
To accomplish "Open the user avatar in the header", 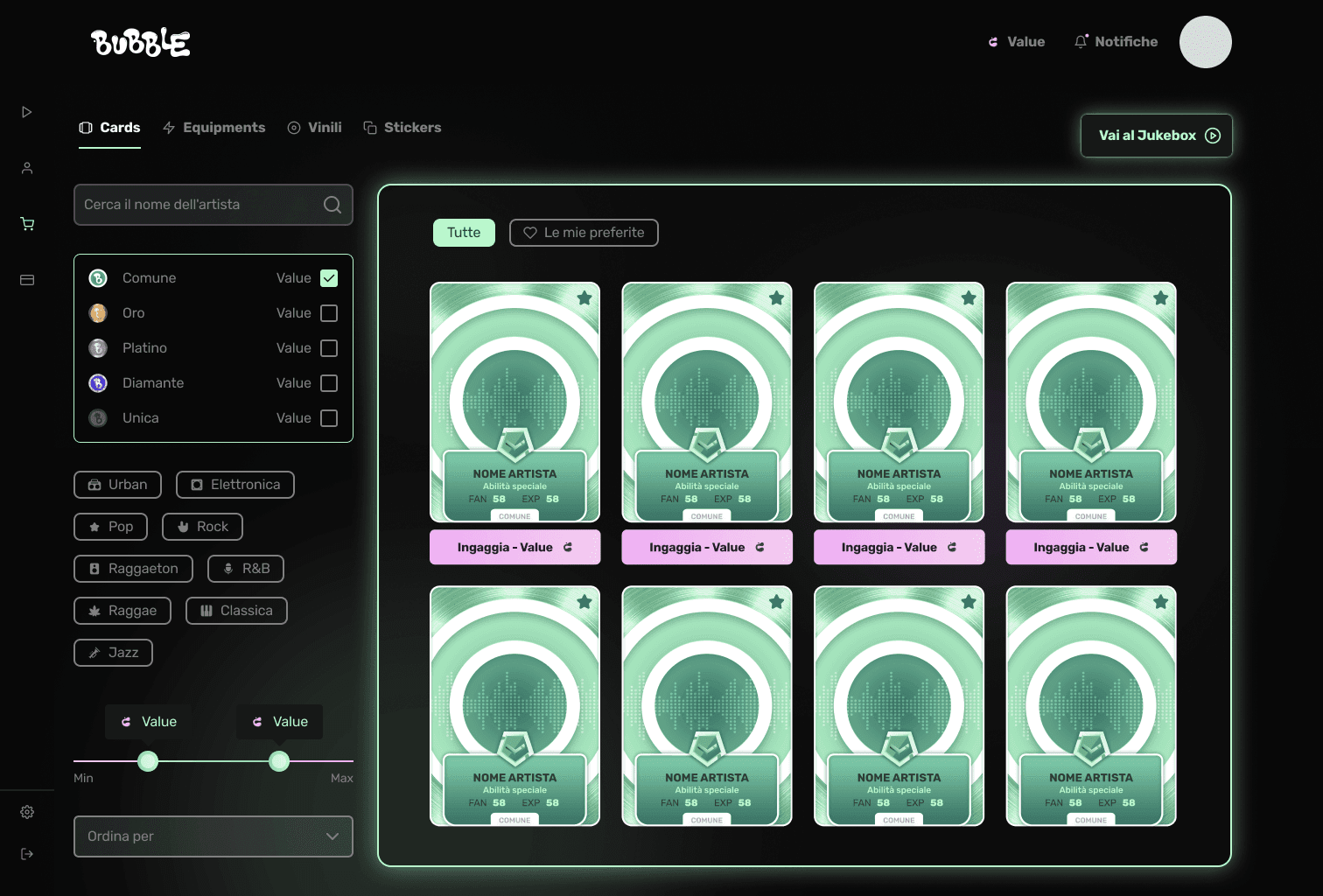I will tap(1206, 42).
